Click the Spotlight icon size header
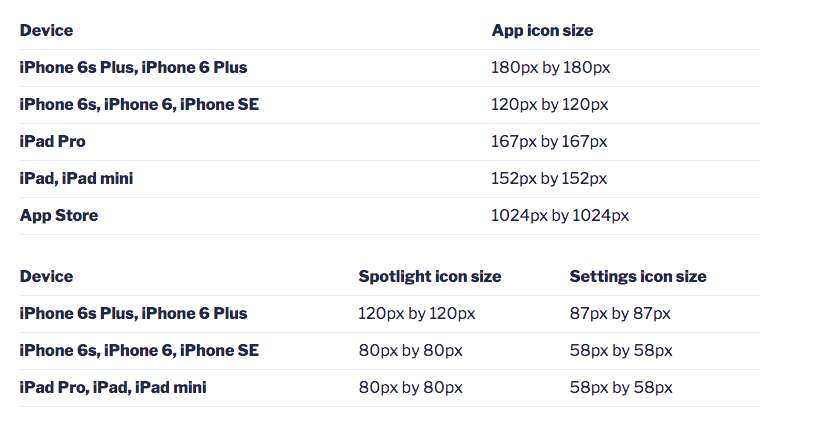This screenshot has height=421, width=830. pyautogui.click(x=430, y=277)
